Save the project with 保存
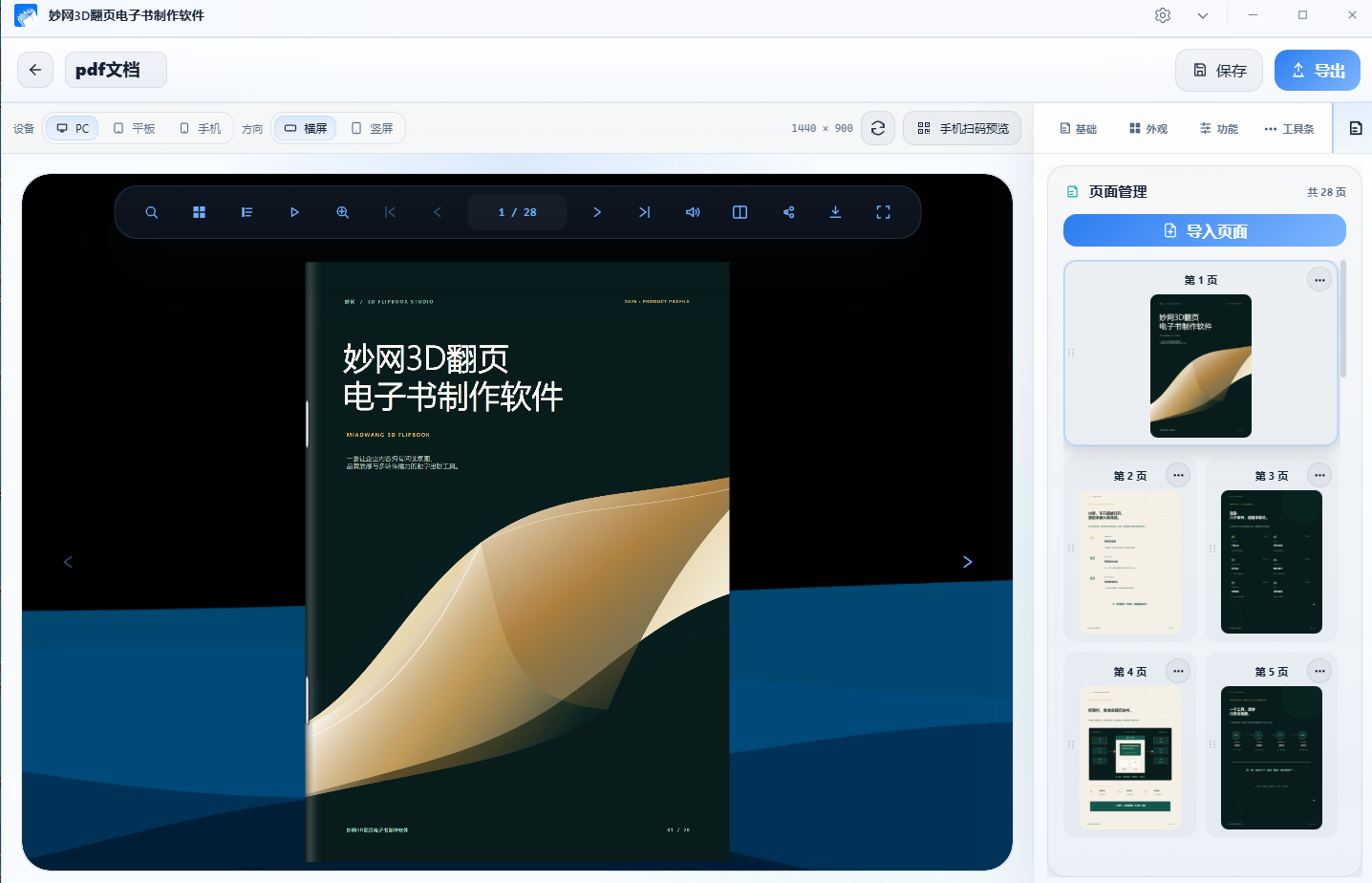Image resolution: width=1372 pixels, height=883 pixels. pos(1219,71)
